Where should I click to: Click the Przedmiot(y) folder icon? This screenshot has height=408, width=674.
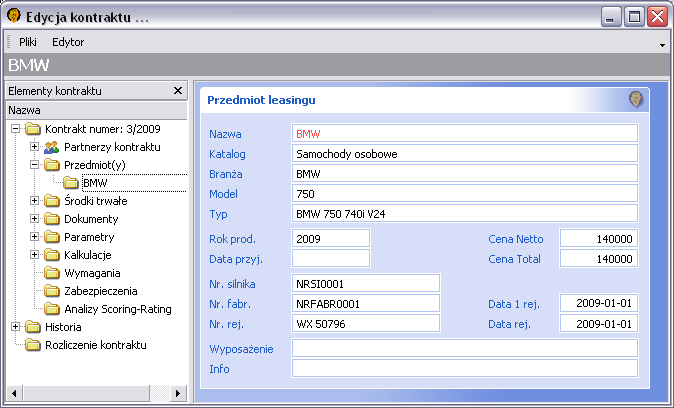[x=51, y=165]
